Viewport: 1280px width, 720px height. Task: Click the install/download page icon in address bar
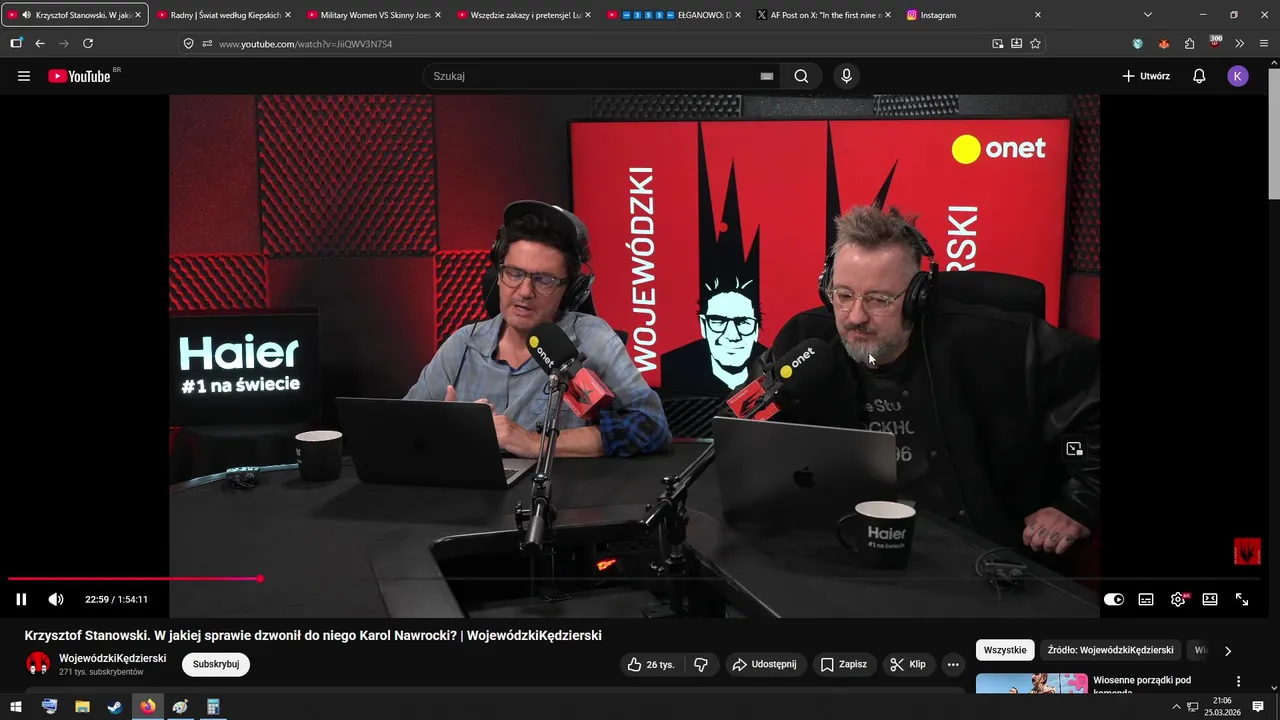coord(1017,44)
